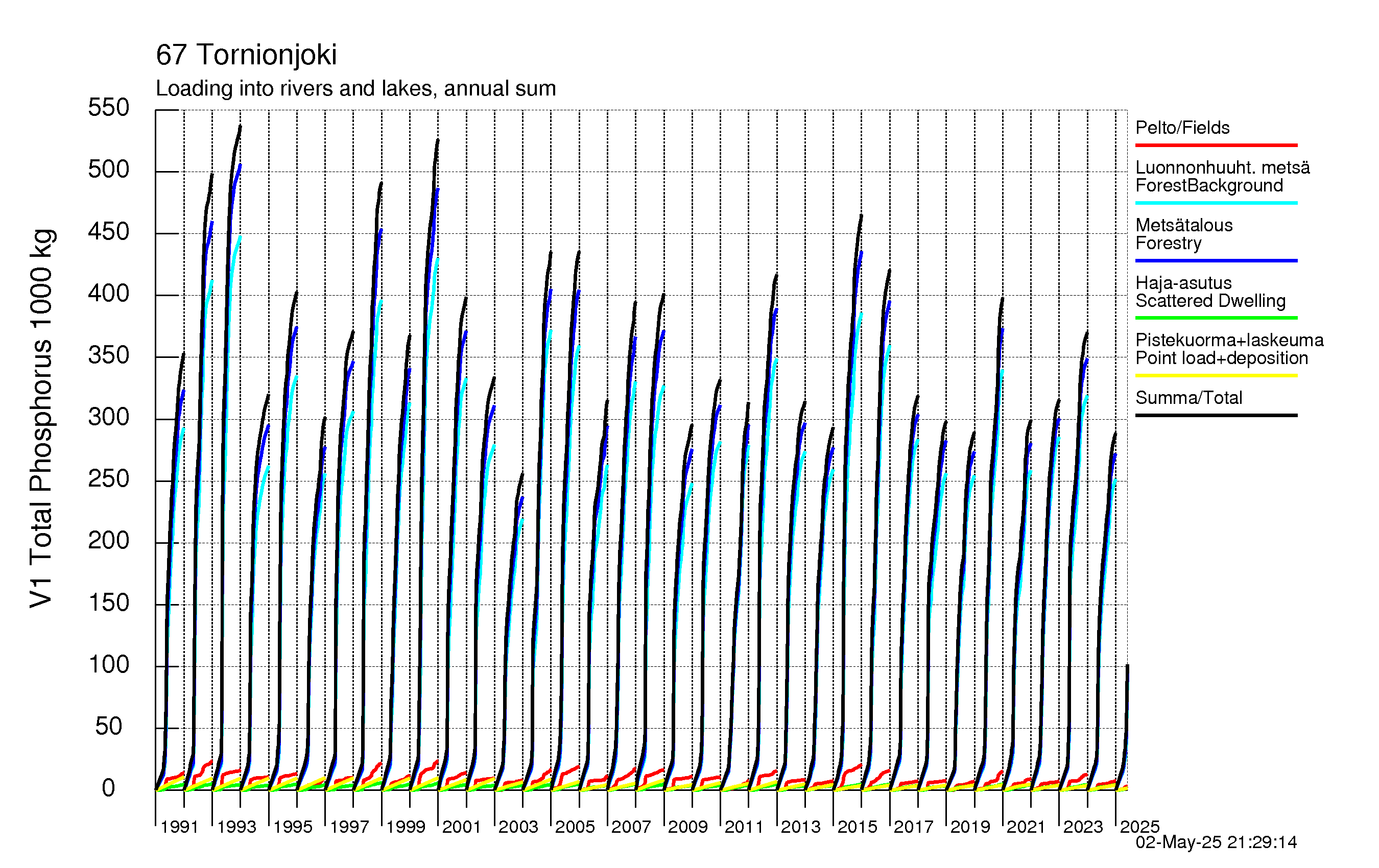Click the x-axis year label 2025
The width and height of the screenshot is (1379, 868).
[x=1139, y=827]
